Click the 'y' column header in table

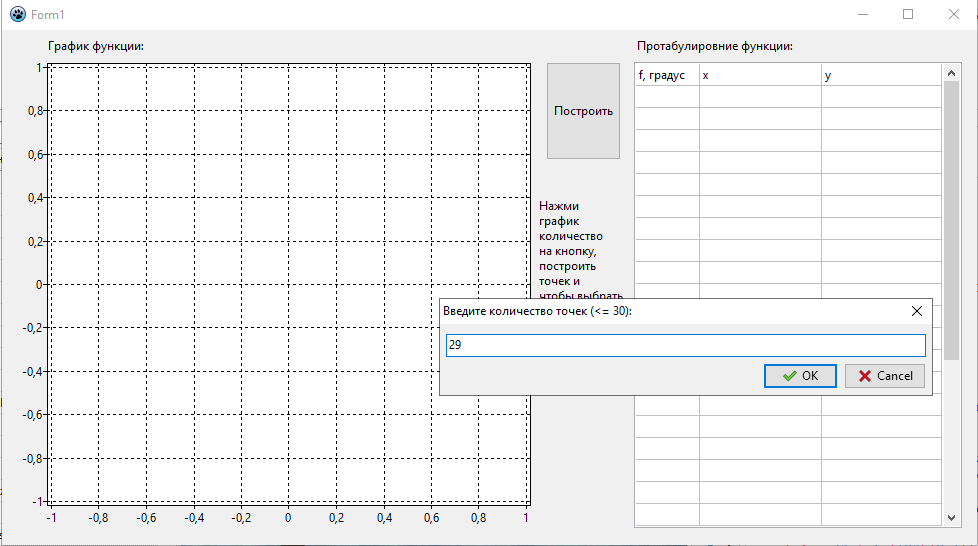[880, 76]
